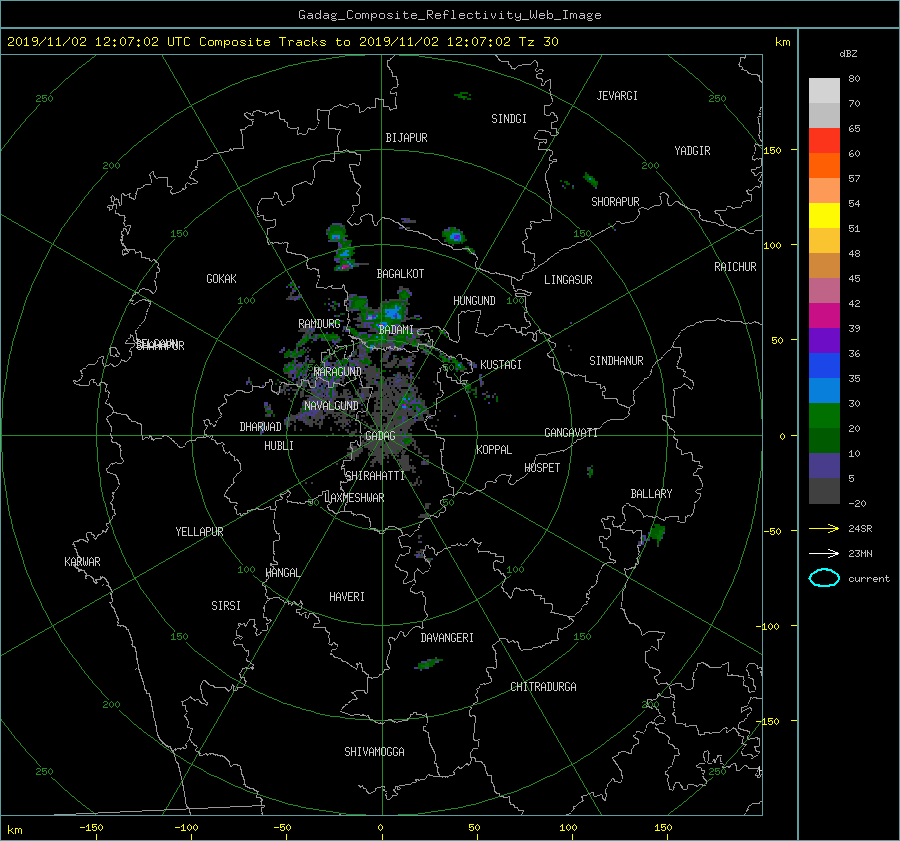Click the SINDGI label
Viewport: 900px width, 841px height.
(x=509, y=119)
